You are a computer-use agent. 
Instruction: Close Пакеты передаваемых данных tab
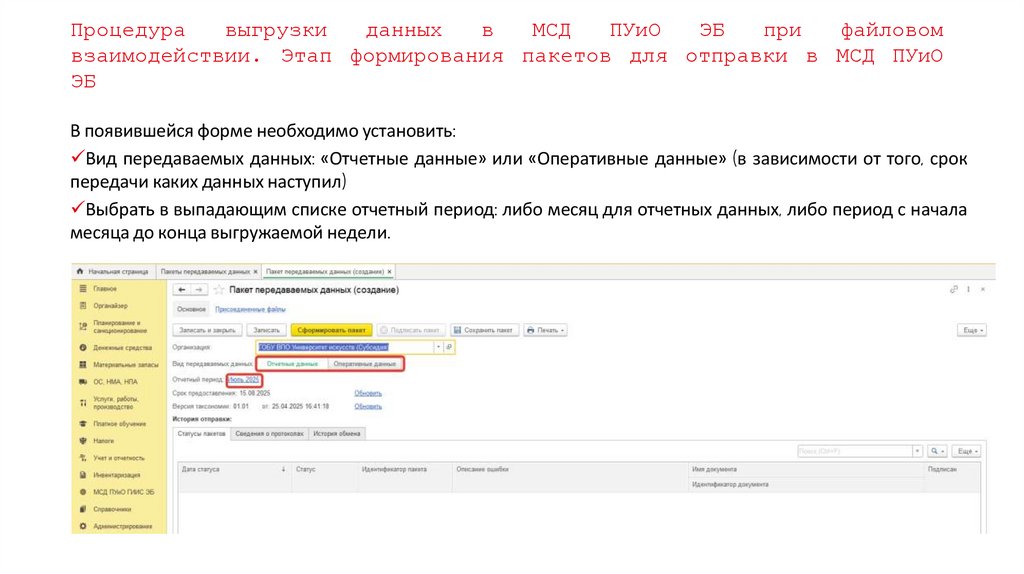(255, 272)
